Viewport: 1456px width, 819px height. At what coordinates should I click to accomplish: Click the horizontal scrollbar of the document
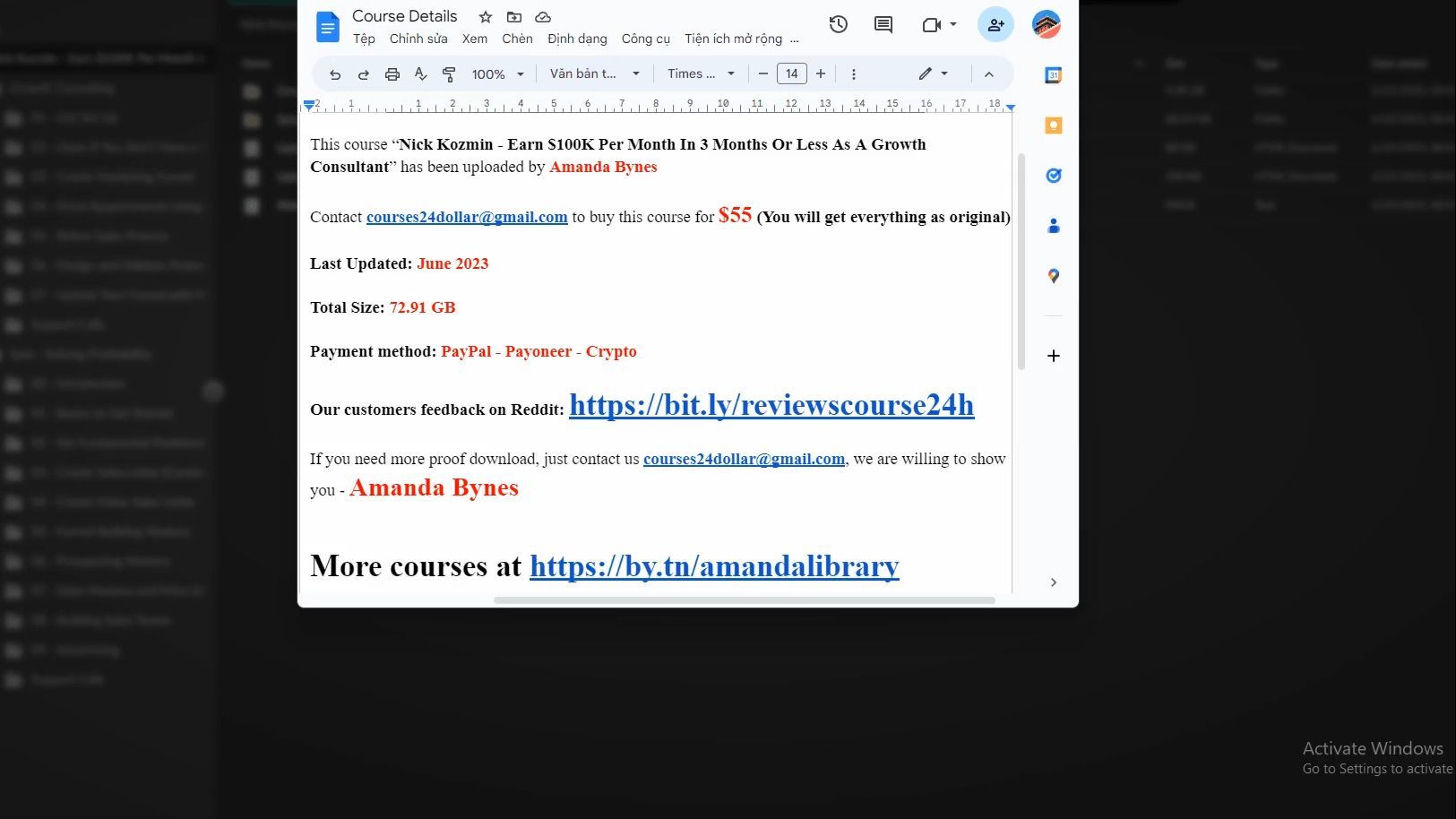tap(744, 600)
